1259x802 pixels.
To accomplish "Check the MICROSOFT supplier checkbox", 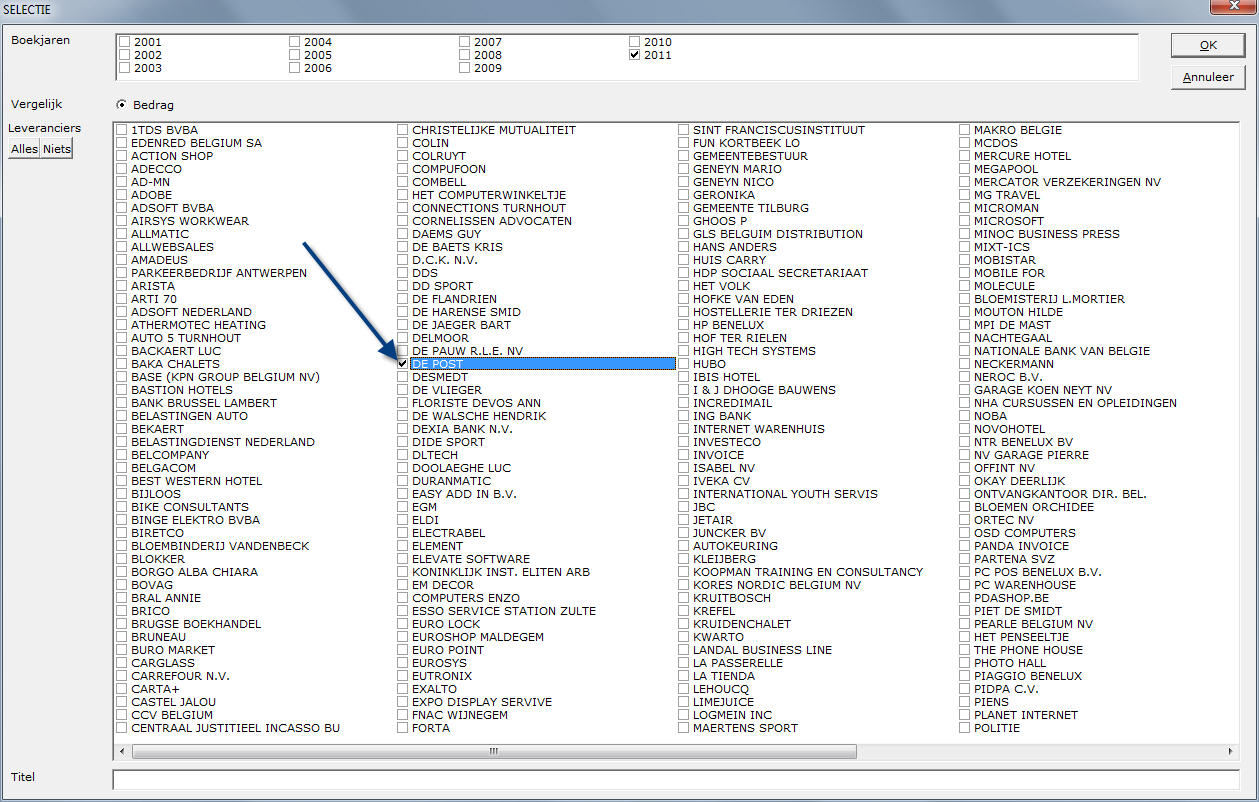I will pyautogui.click(x=964, y=221).
